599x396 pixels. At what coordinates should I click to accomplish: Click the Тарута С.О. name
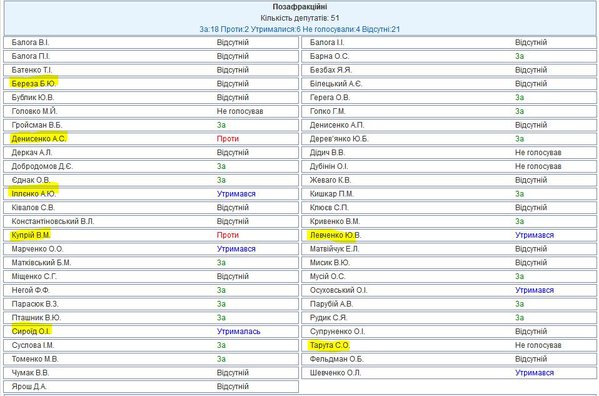pyautogui.click(x=329, y=345)
